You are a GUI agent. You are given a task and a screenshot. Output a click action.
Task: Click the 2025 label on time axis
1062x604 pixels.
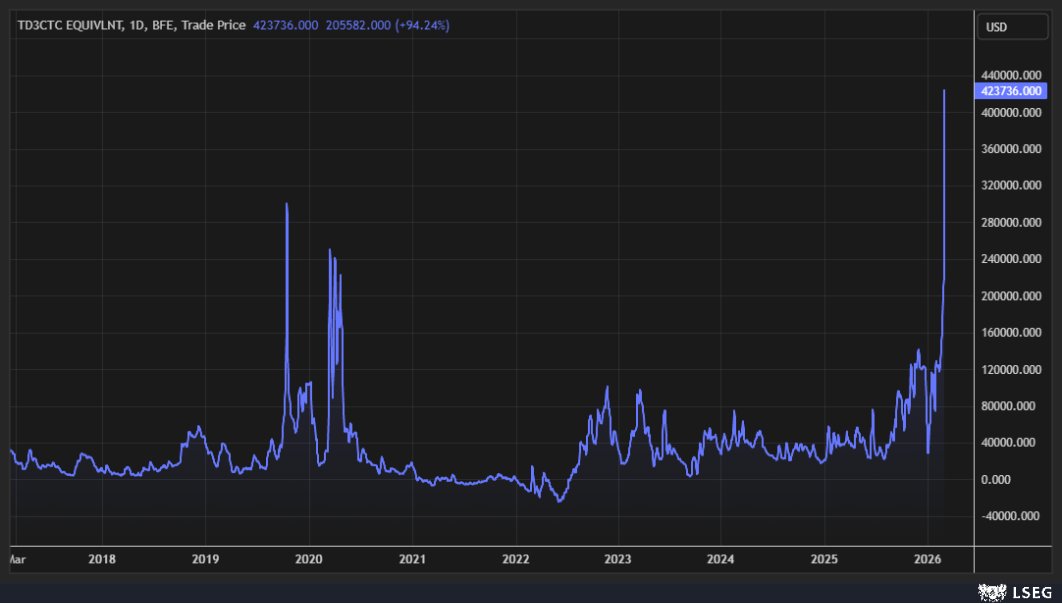(824, 559)
